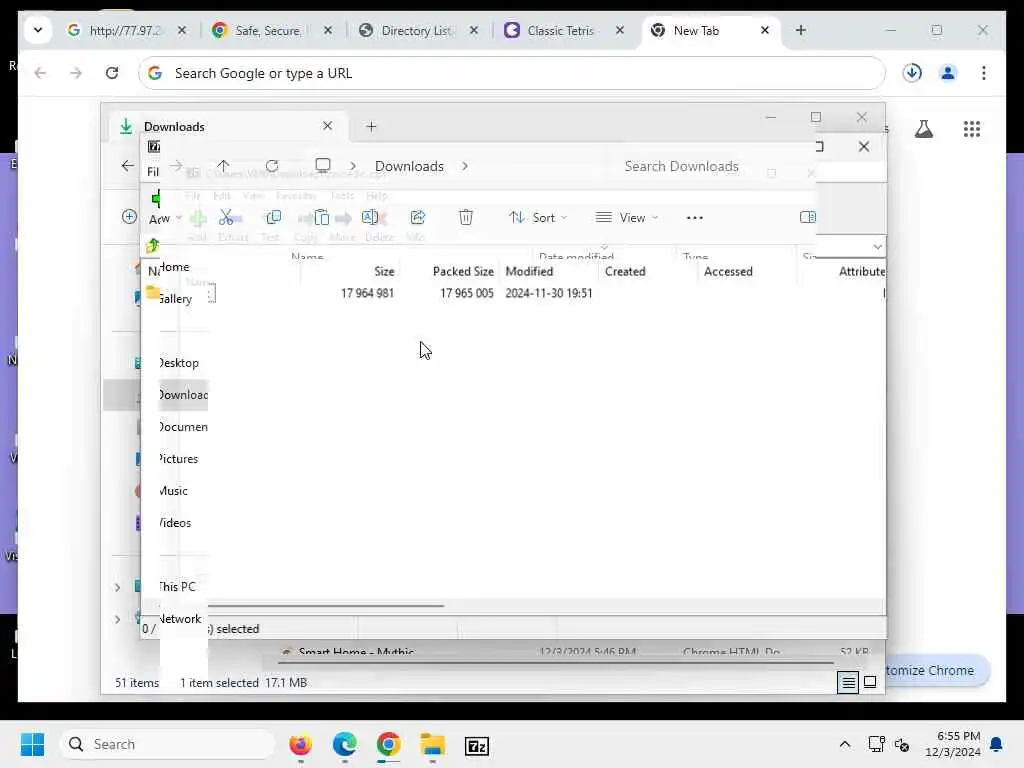Click the Windows taskbar Search box
The height and width of the screenshot is (768, 1024).
click(167, 744)
